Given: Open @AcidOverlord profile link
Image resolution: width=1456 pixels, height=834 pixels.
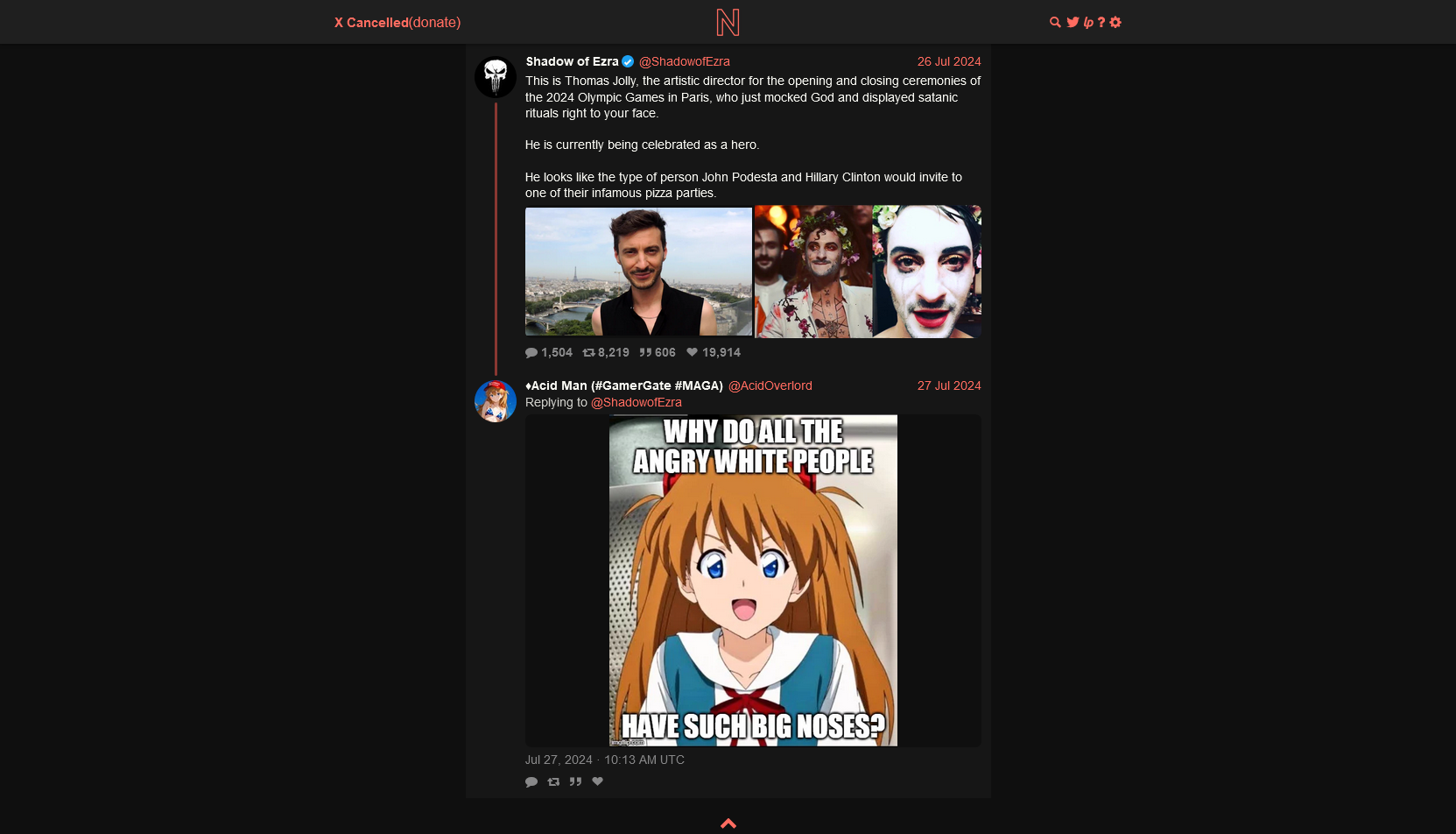Looking at the screenshot, I should [770, 385].
